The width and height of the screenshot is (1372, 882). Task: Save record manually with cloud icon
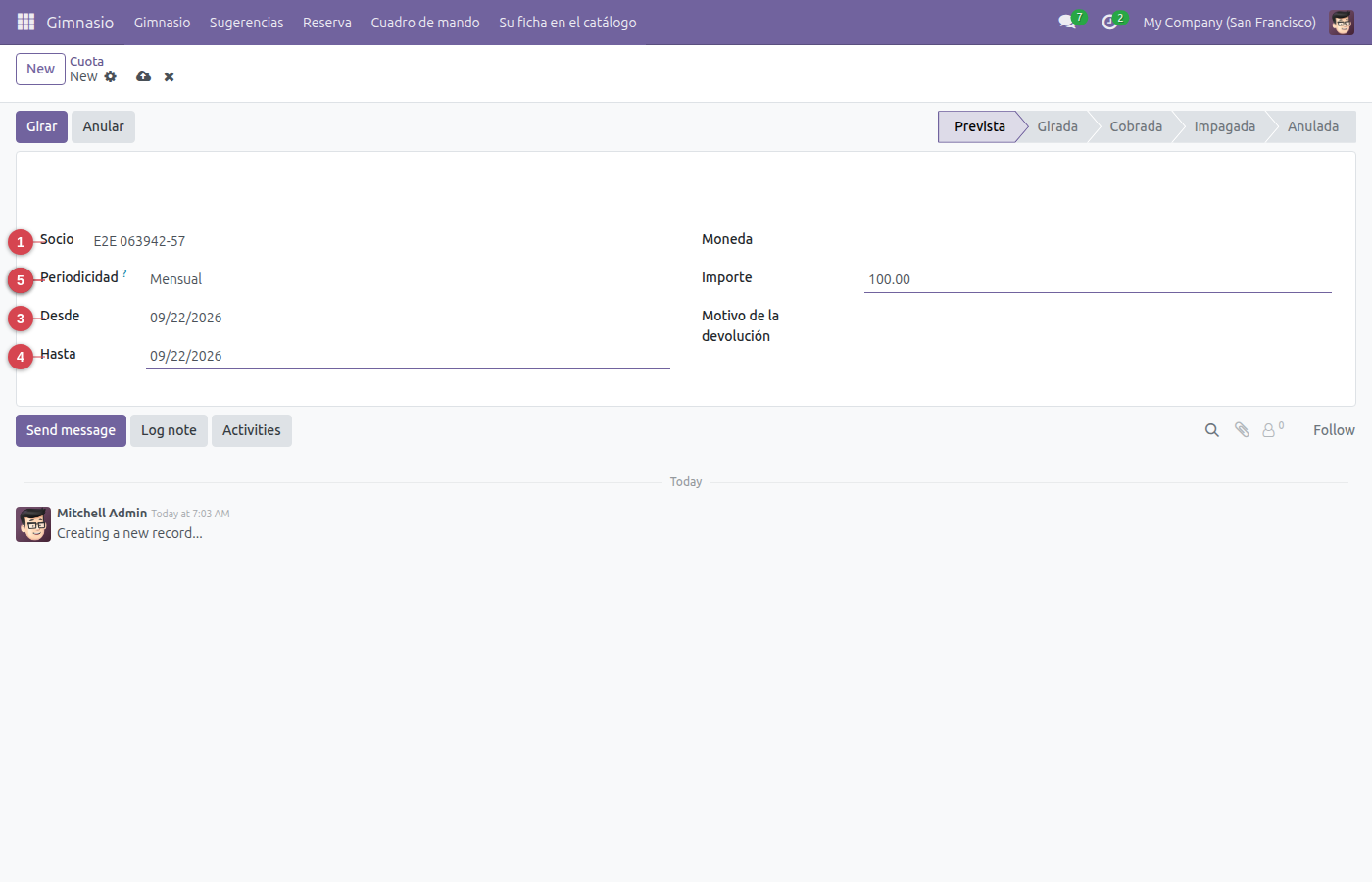144,76
